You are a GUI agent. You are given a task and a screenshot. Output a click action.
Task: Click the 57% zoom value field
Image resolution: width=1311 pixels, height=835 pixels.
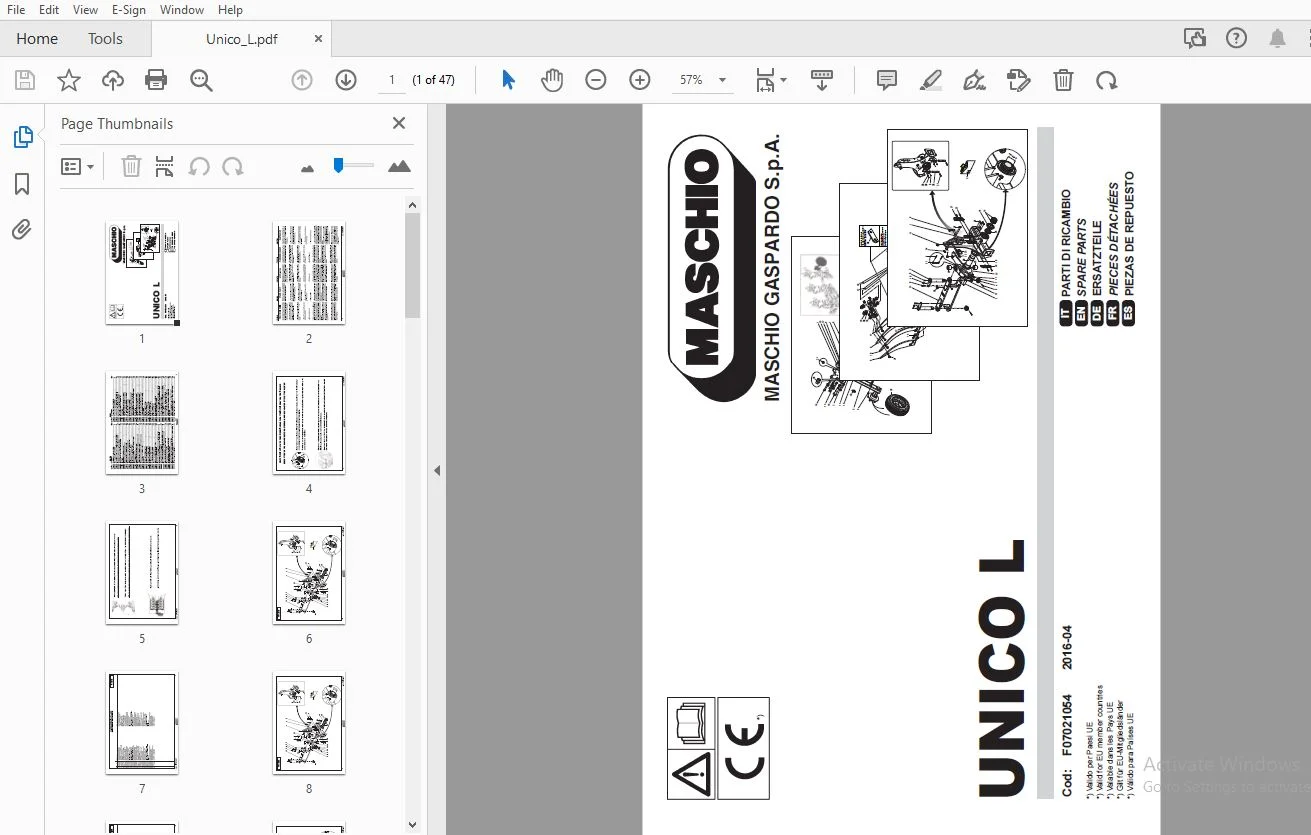691,80
